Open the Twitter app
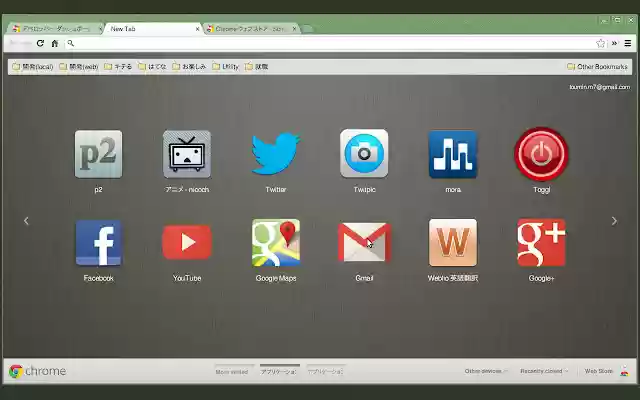 tap(276, 154)
